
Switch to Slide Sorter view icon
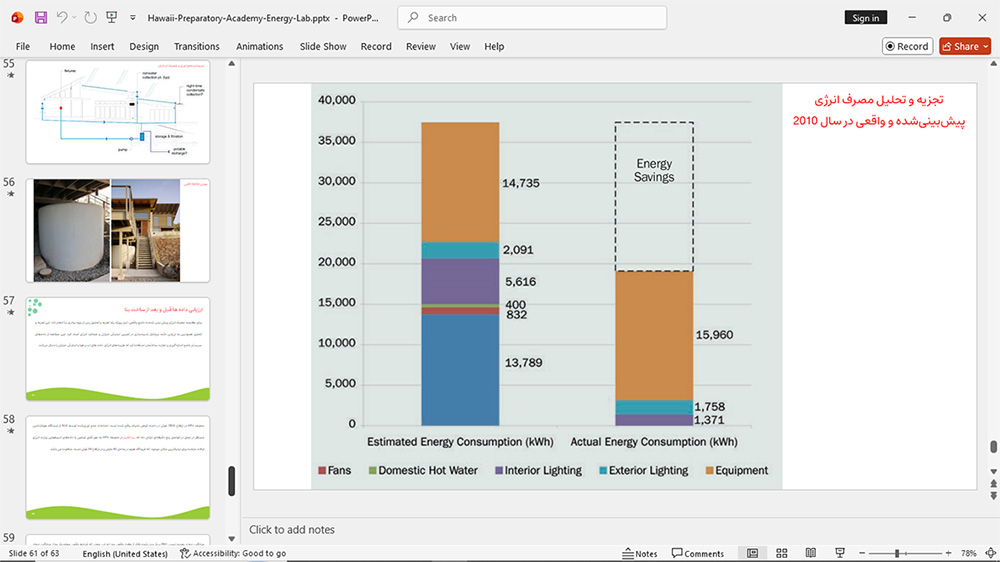click(781, 553)
